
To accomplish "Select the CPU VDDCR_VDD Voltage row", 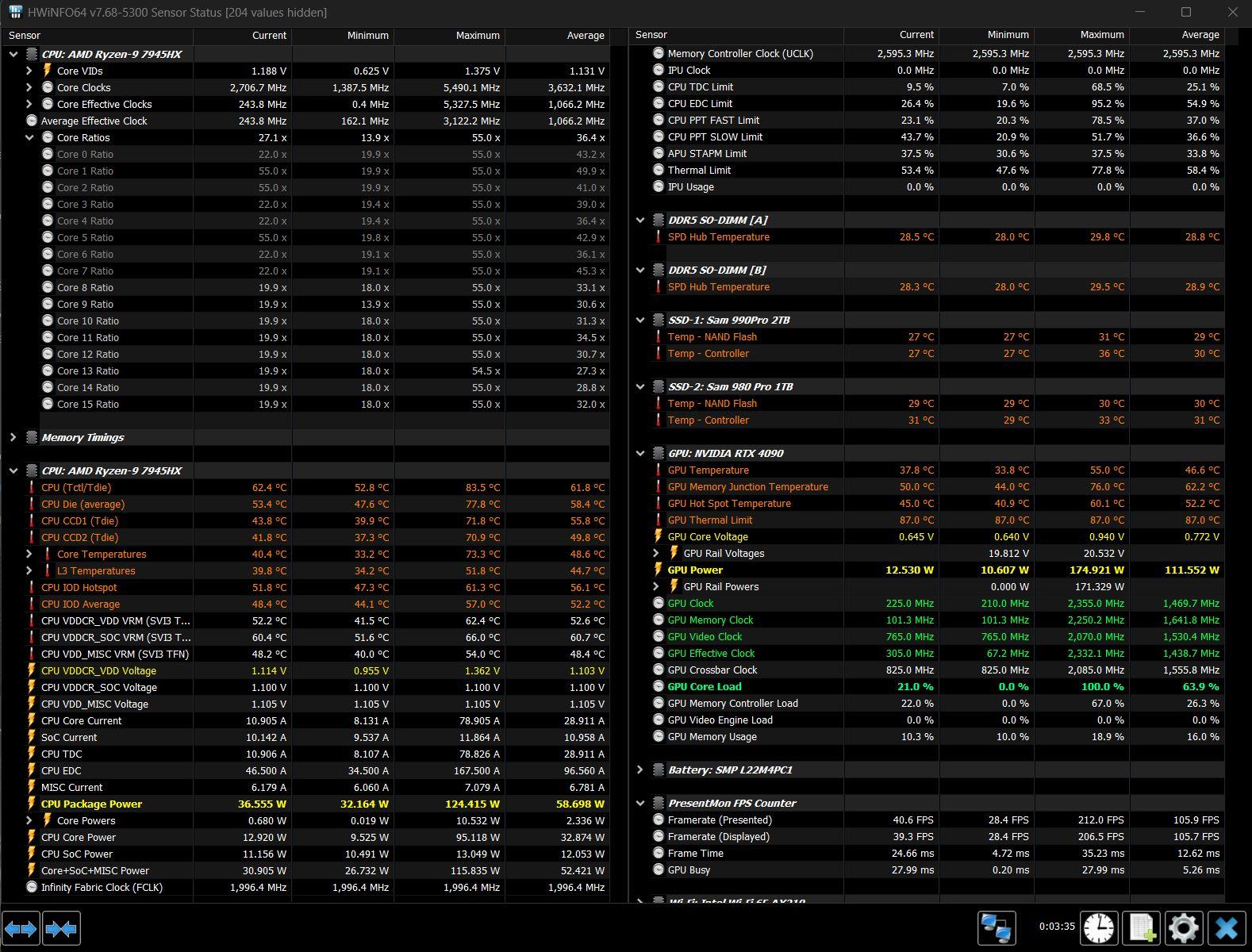I will [305, 670].
